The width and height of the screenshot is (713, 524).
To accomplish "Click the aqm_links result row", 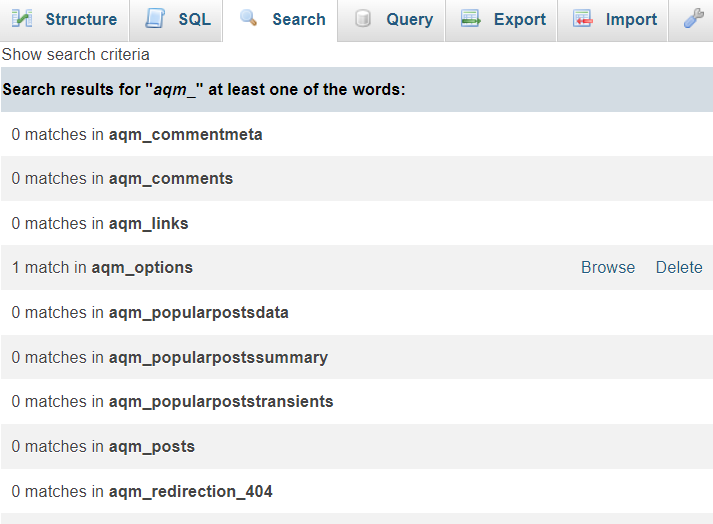I will coord(100,223).
